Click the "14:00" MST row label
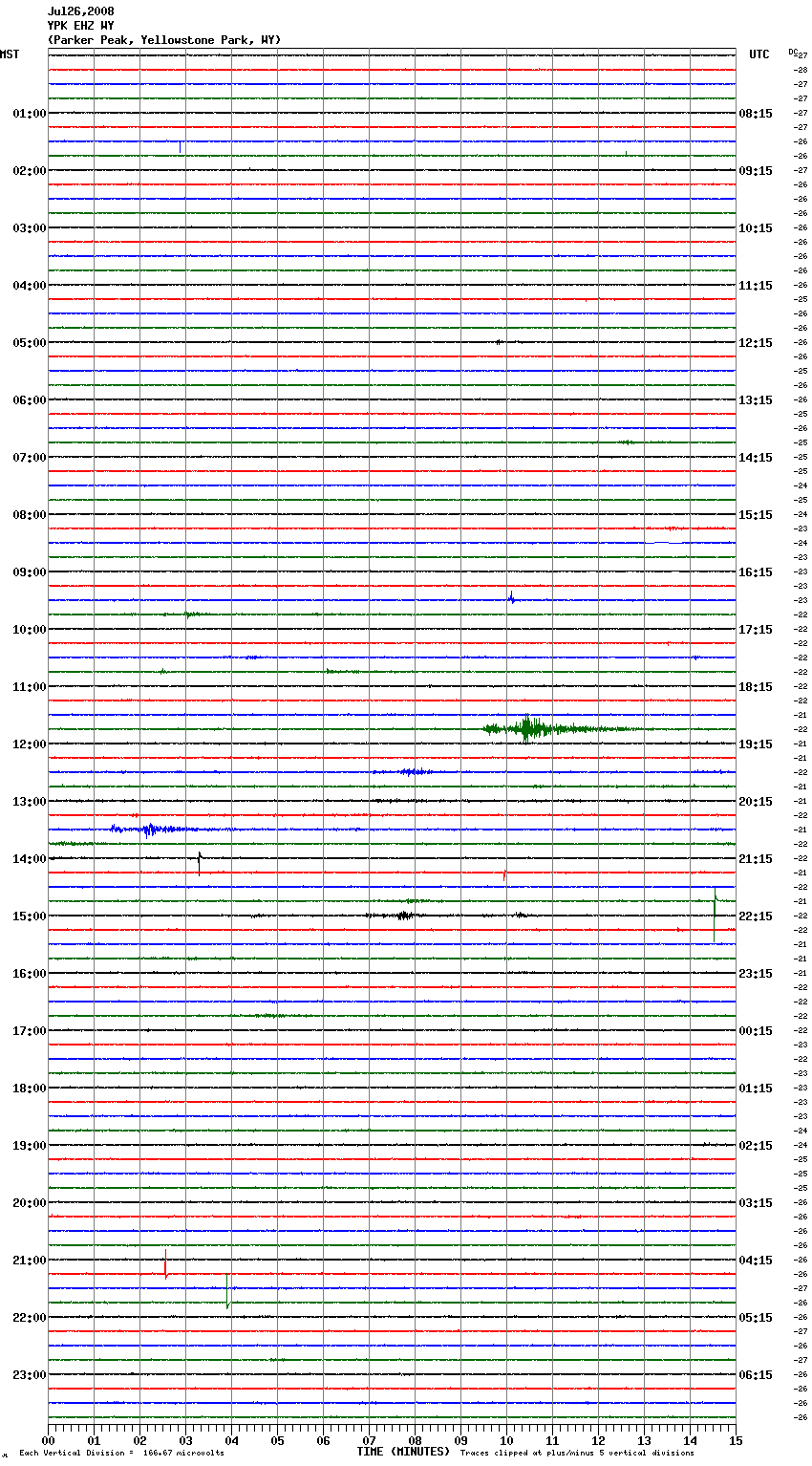 (x=30, y=859)
